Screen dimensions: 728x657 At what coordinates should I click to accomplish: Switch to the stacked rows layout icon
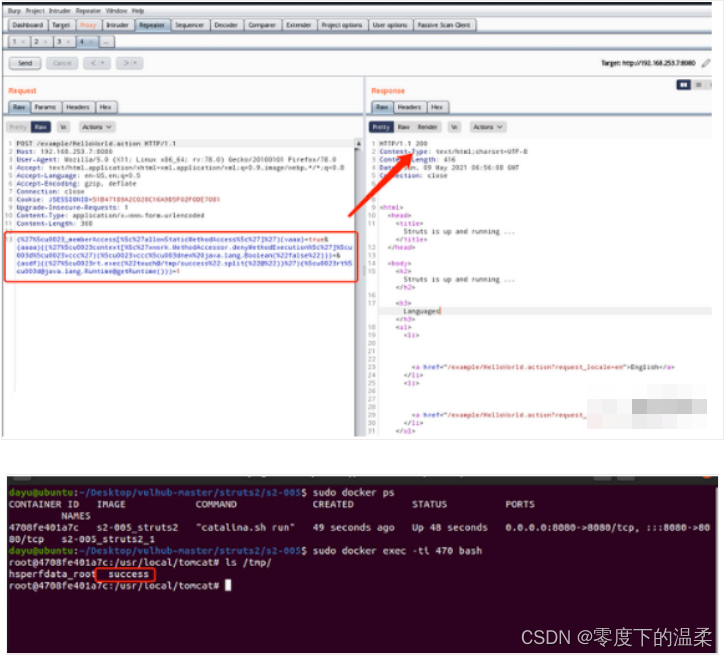coord(698,85)
